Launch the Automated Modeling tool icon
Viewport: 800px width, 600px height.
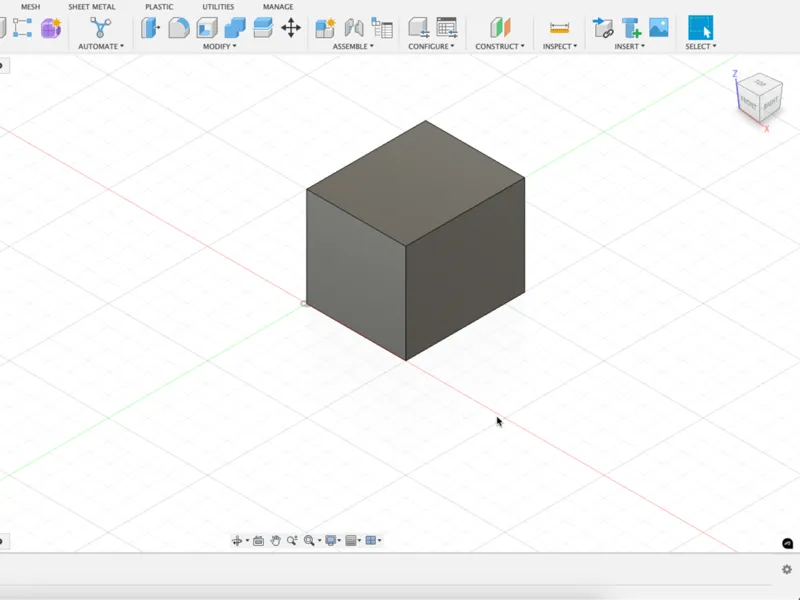100,28
